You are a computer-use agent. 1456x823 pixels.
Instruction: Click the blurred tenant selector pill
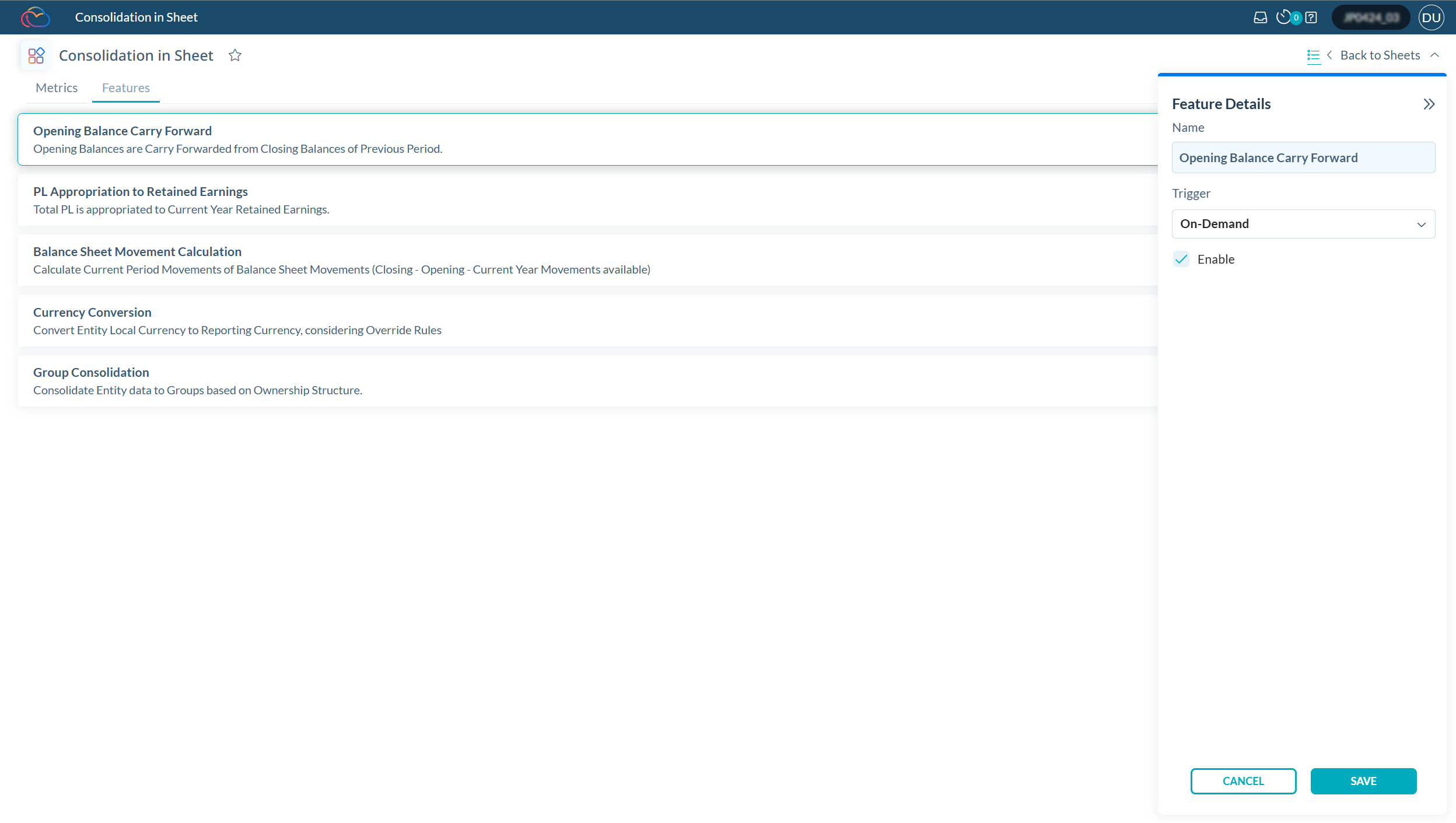(1370, 17)
